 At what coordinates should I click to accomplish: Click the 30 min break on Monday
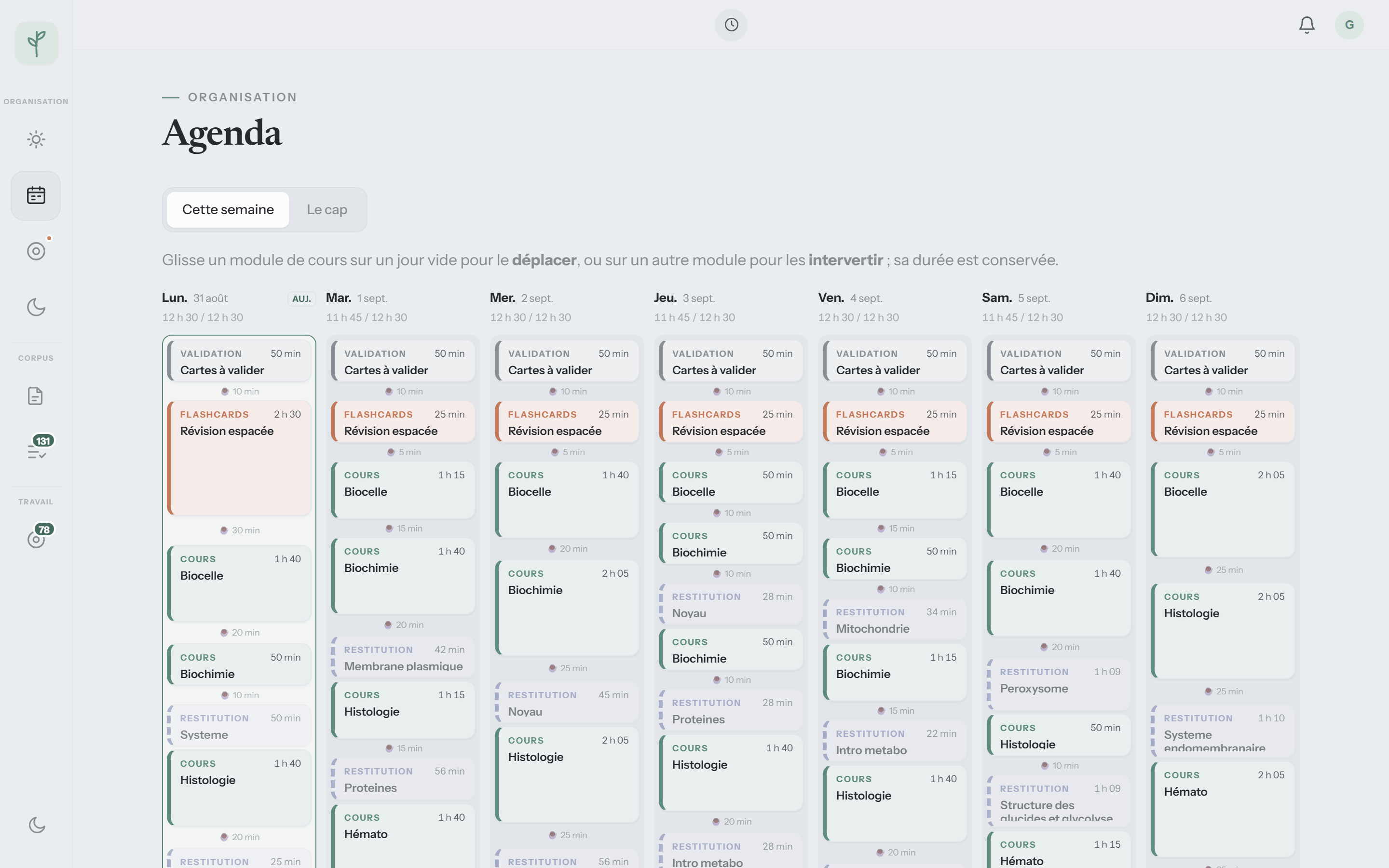(x=239, y=530)
